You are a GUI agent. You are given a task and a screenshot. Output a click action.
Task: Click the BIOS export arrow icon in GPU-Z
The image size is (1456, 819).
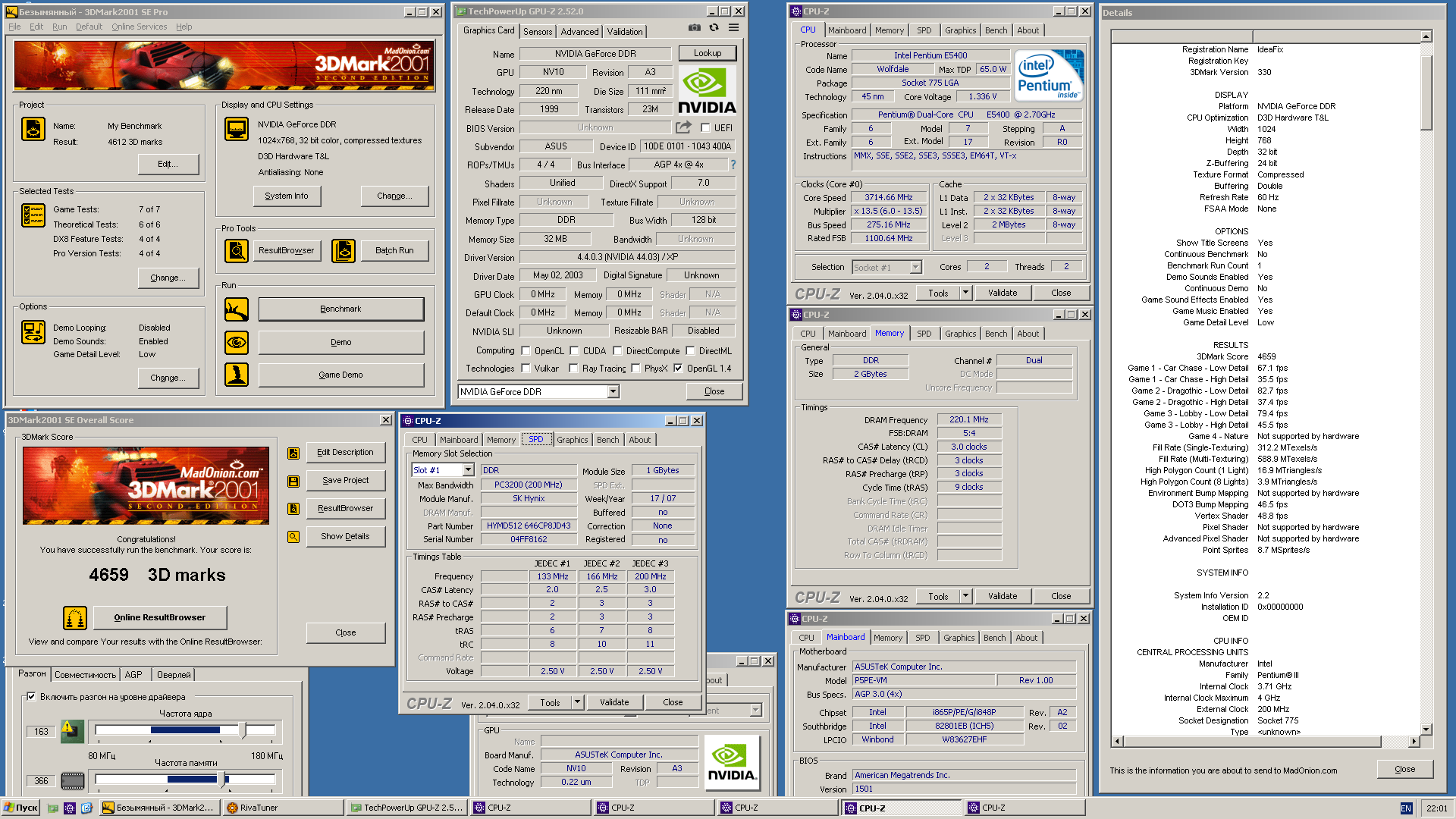pyautogui.click(x=683, y=127)
